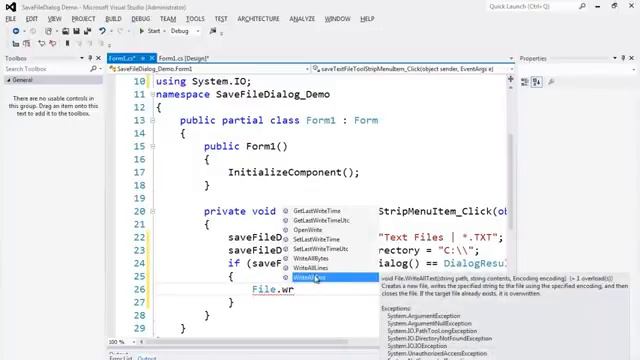Open the VIEW menu

tap(54, 19)
